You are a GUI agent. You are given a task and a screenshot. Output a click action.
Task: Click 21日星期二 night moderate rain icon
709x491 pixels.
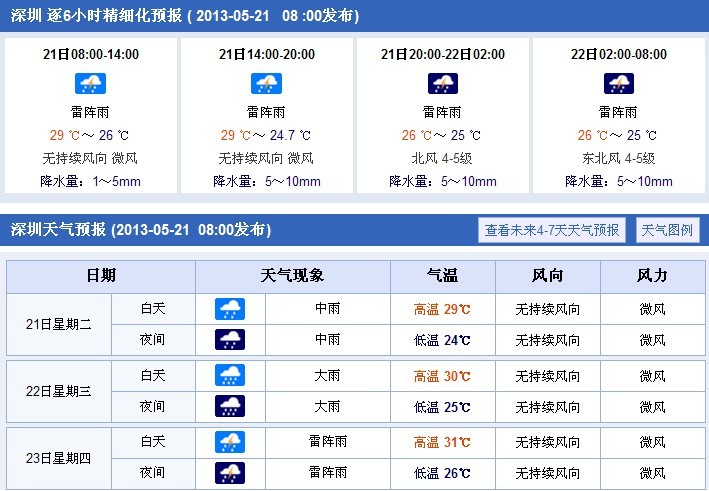[x=230, y=340]
